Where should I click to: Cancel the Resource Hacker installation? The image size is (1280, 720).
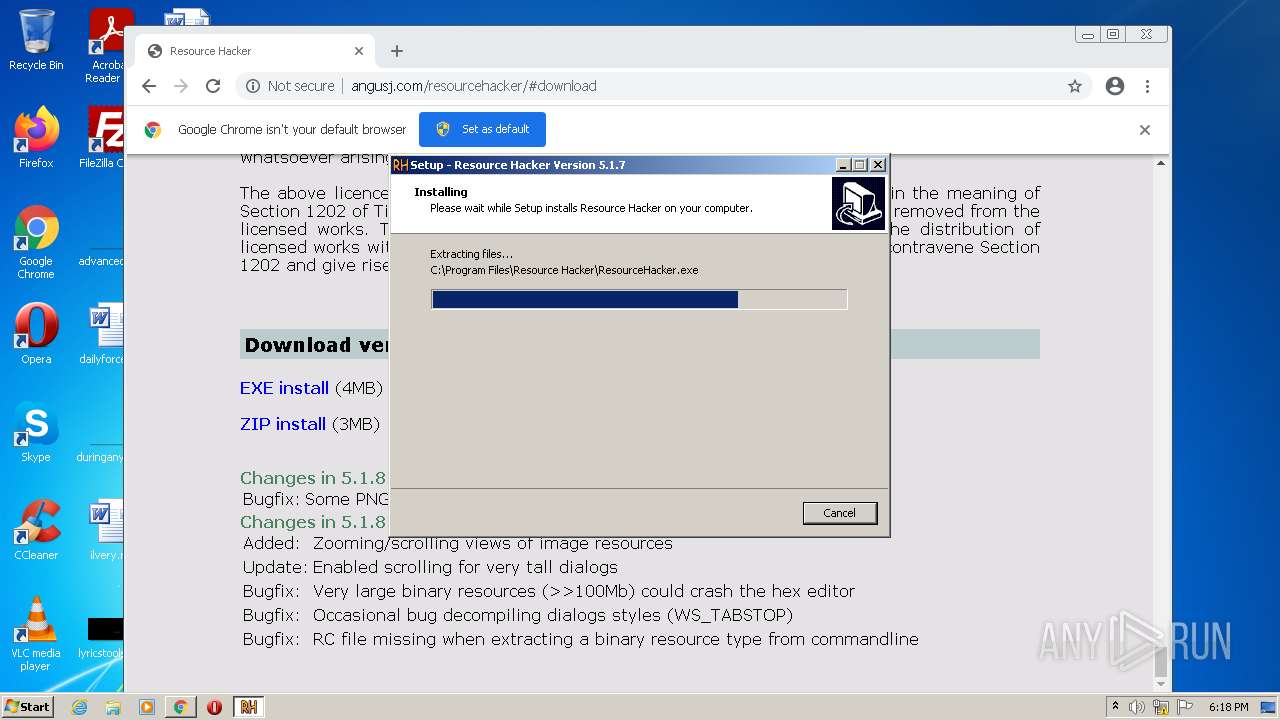coord(840,513)
